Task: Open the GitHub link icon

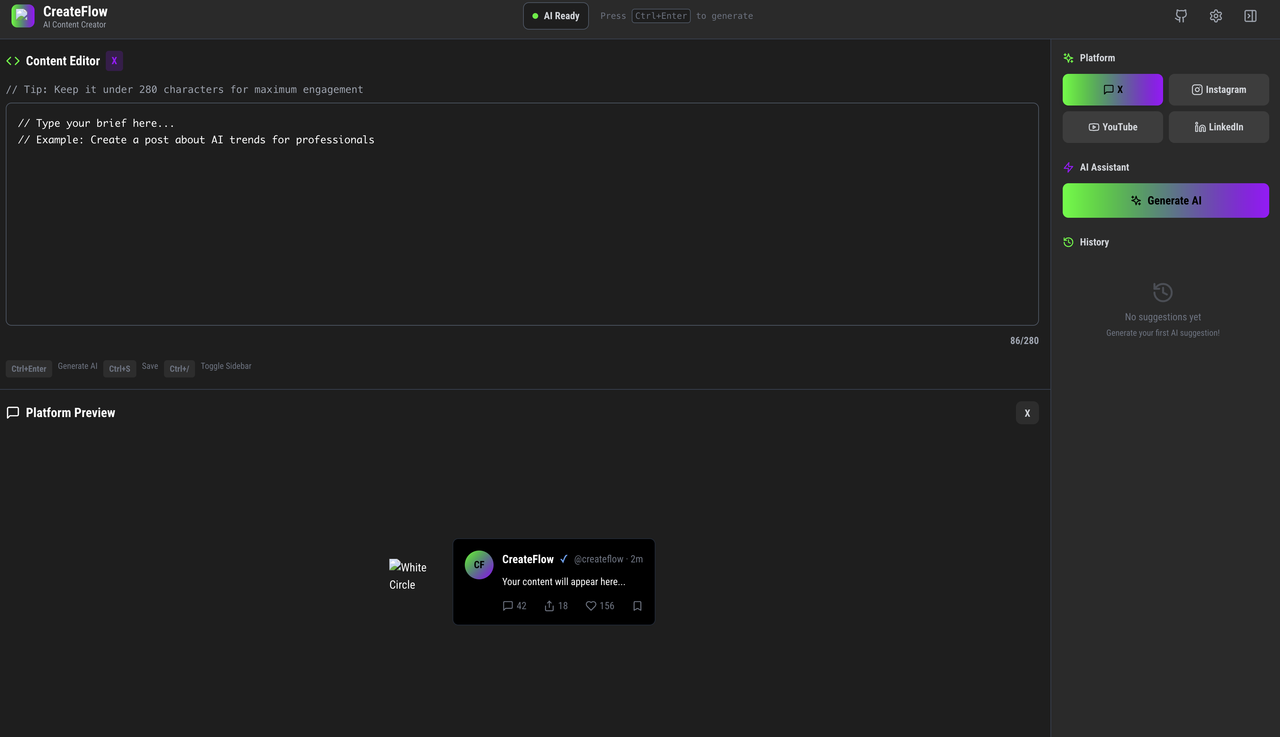Action: tap(1181, 16)
